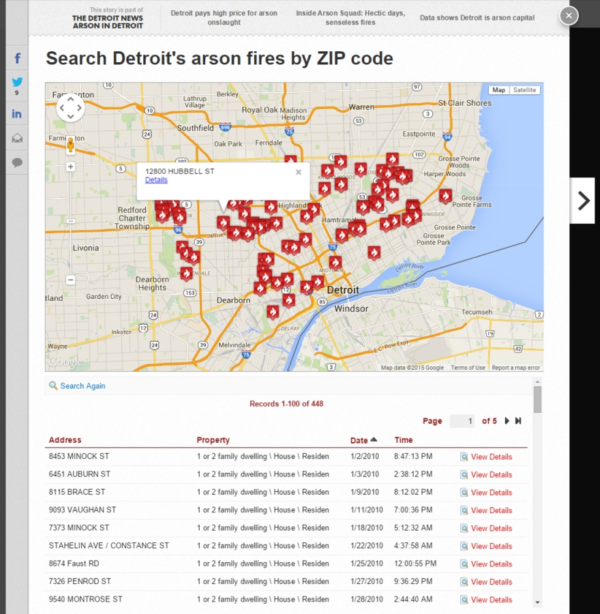This screenshot has width=600, height=614.
Task: Open comments with the speech bubble icon
Action: (x=17, y=162)
